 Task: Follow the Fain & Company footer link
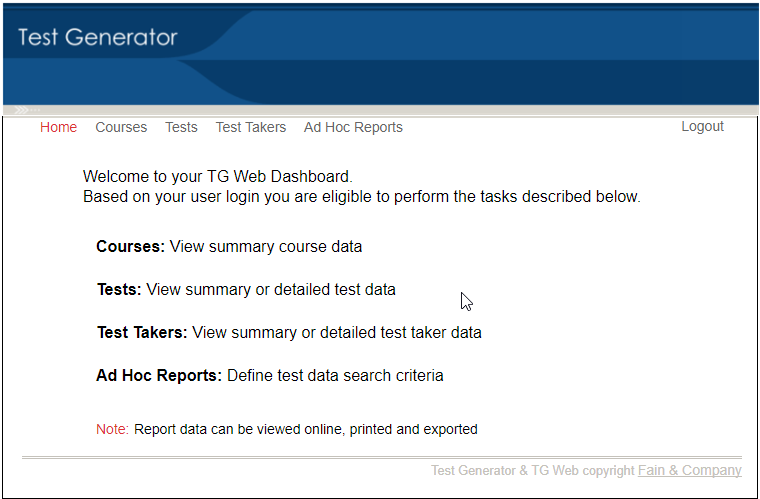(689, 470)
